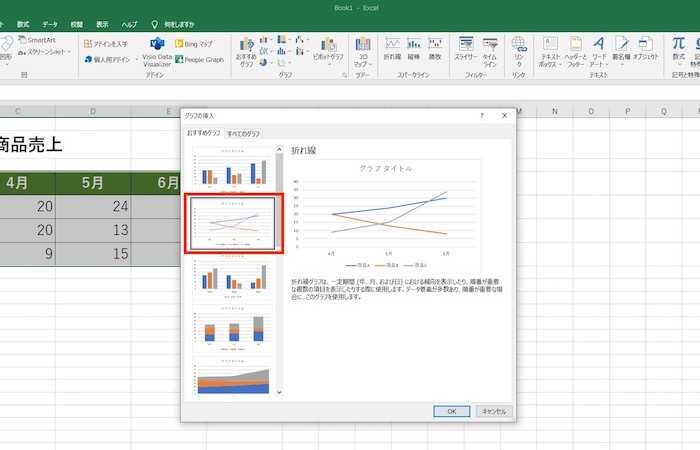Open the 校閲 tab
The width and height of the screenshot is (700, 450).
(x=77, y=24)
